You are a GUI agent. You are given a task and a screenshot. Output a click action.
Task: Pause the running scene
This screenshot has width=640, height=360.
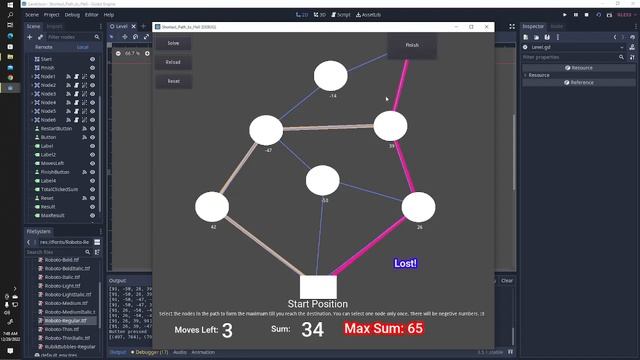[576, 15]
